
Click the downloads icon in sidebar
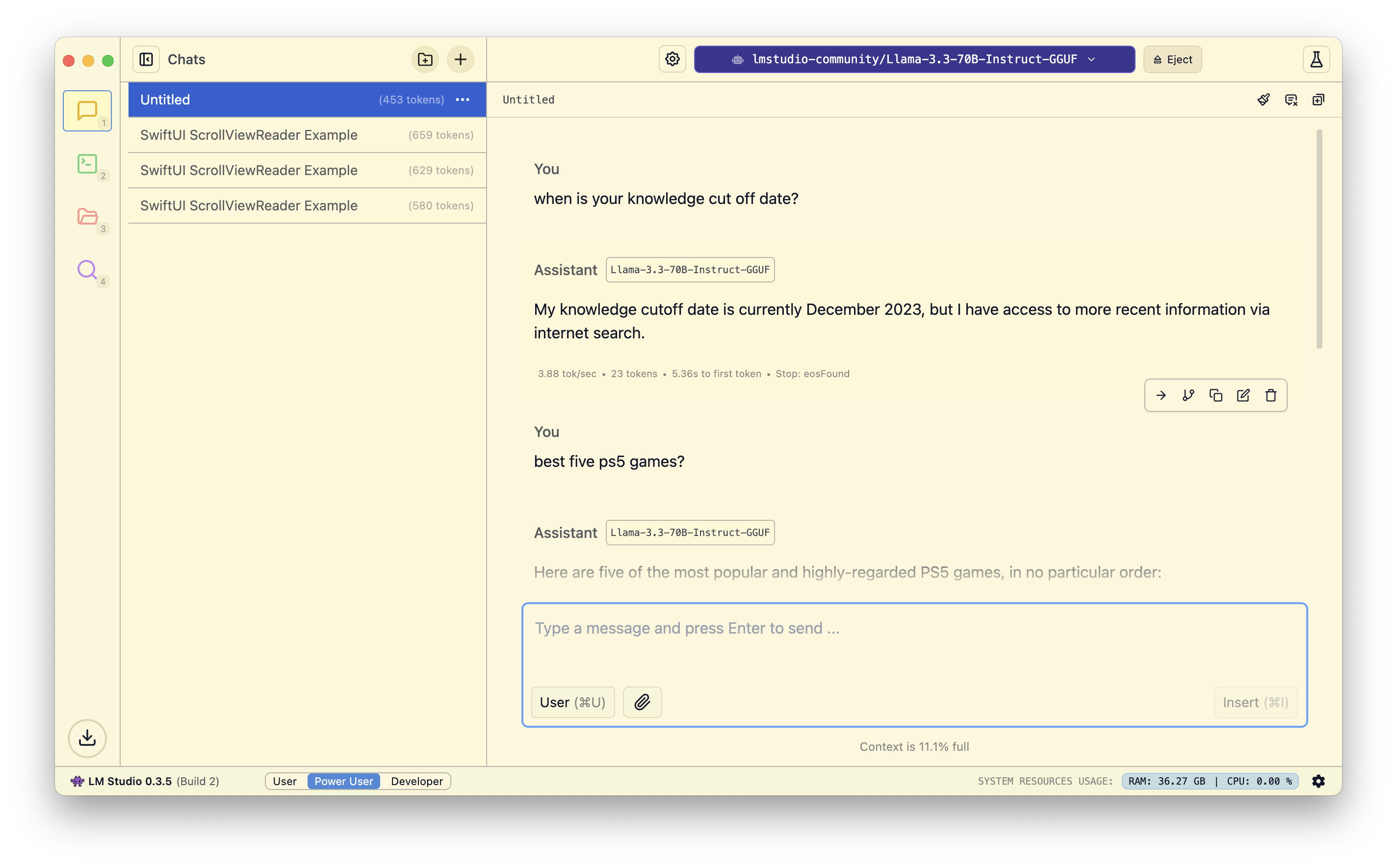(87, 738)
